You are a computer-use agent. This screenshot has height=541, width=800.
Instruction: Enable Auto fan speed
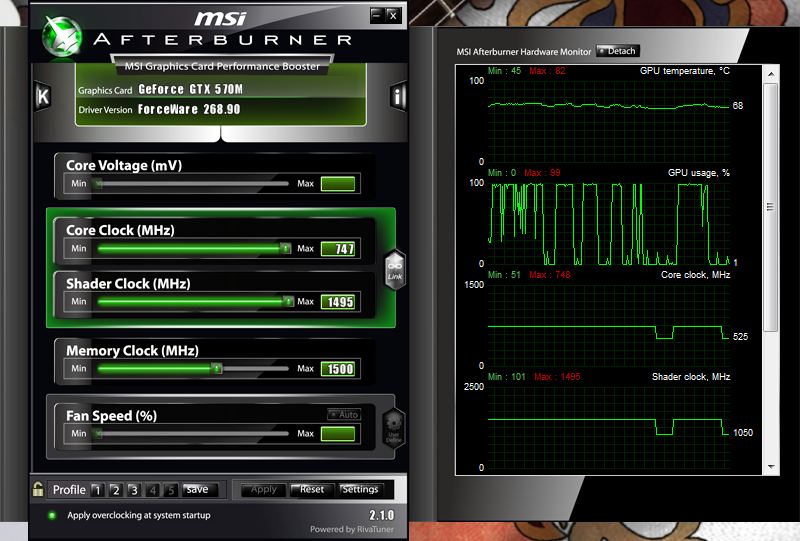coord(344,414)
